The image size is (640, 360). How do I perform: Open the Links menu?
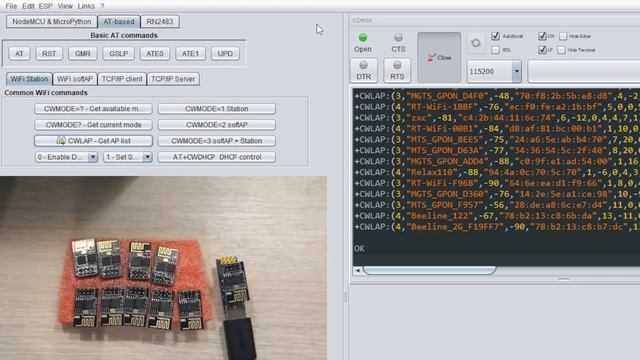86,6
